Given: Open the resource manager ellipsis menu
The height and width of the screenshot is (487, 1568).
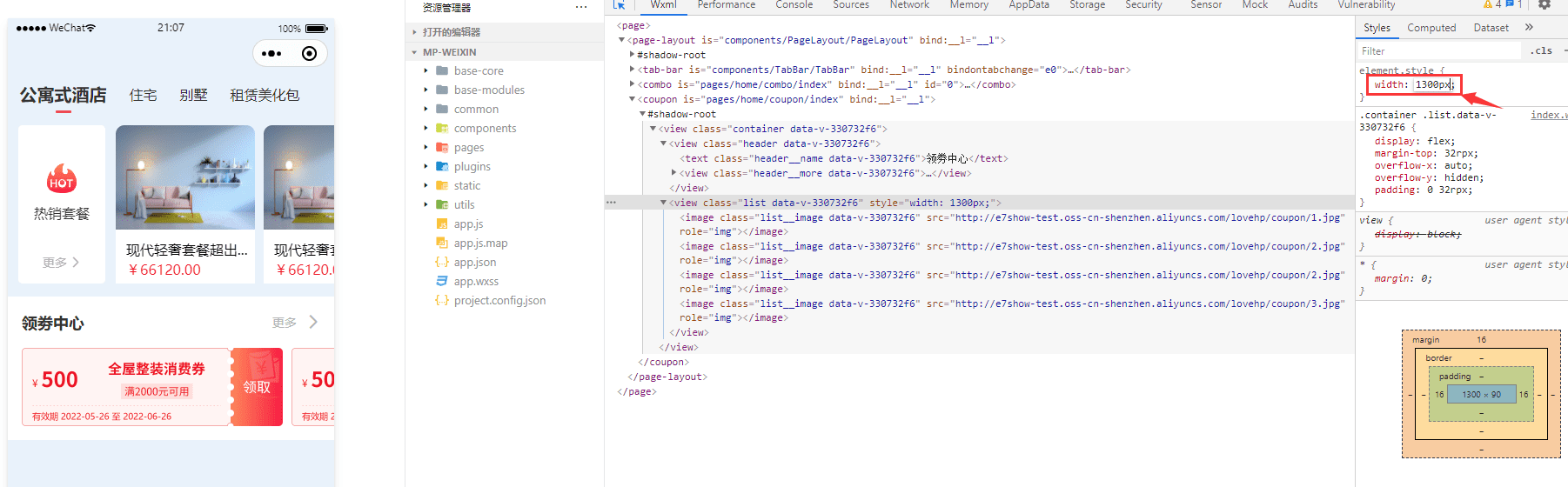Looking at the screenshot, I should pos(581,7).
